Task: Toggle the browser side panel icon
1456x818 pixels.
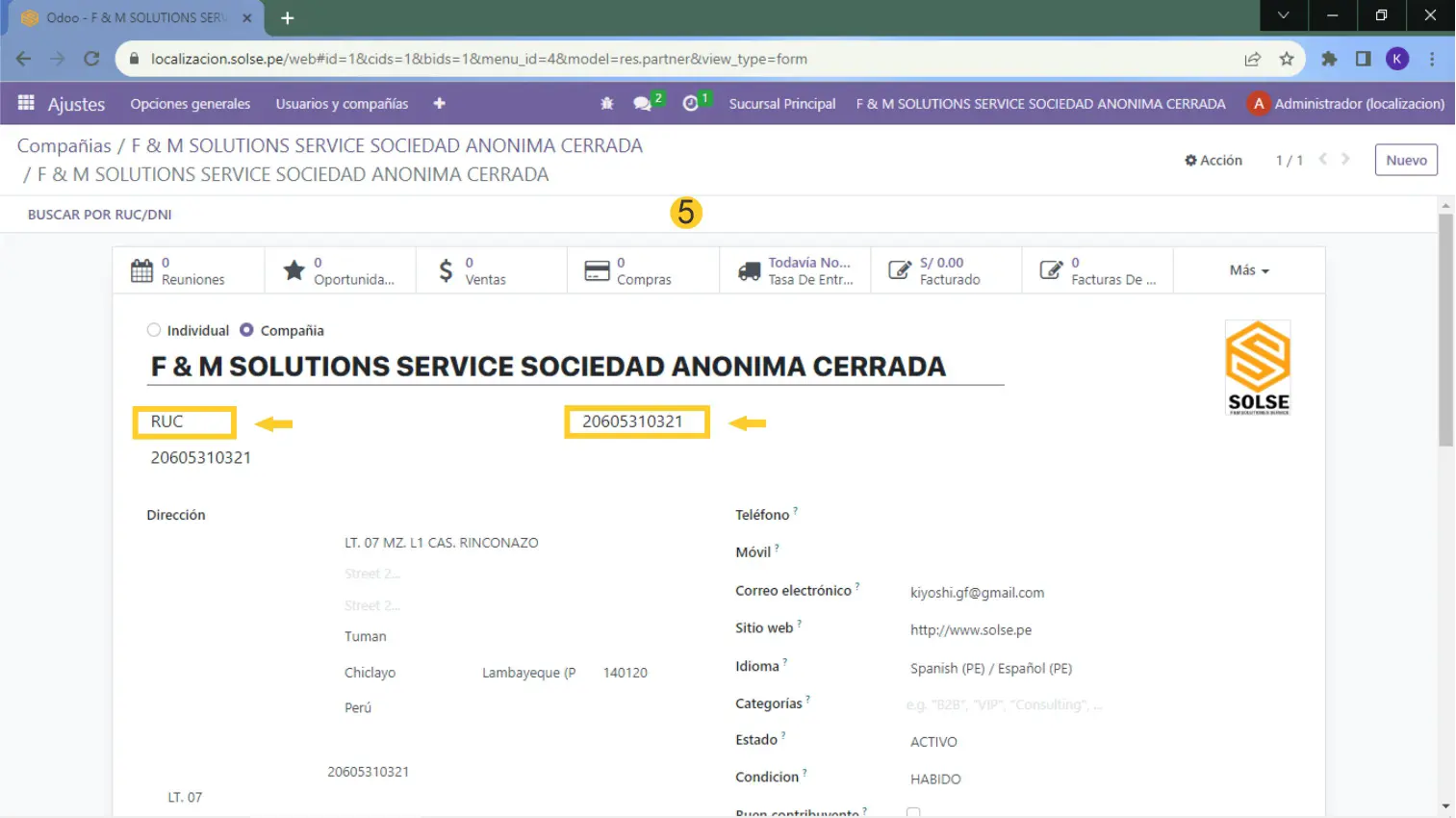Action: click(x=1363, y=59)
